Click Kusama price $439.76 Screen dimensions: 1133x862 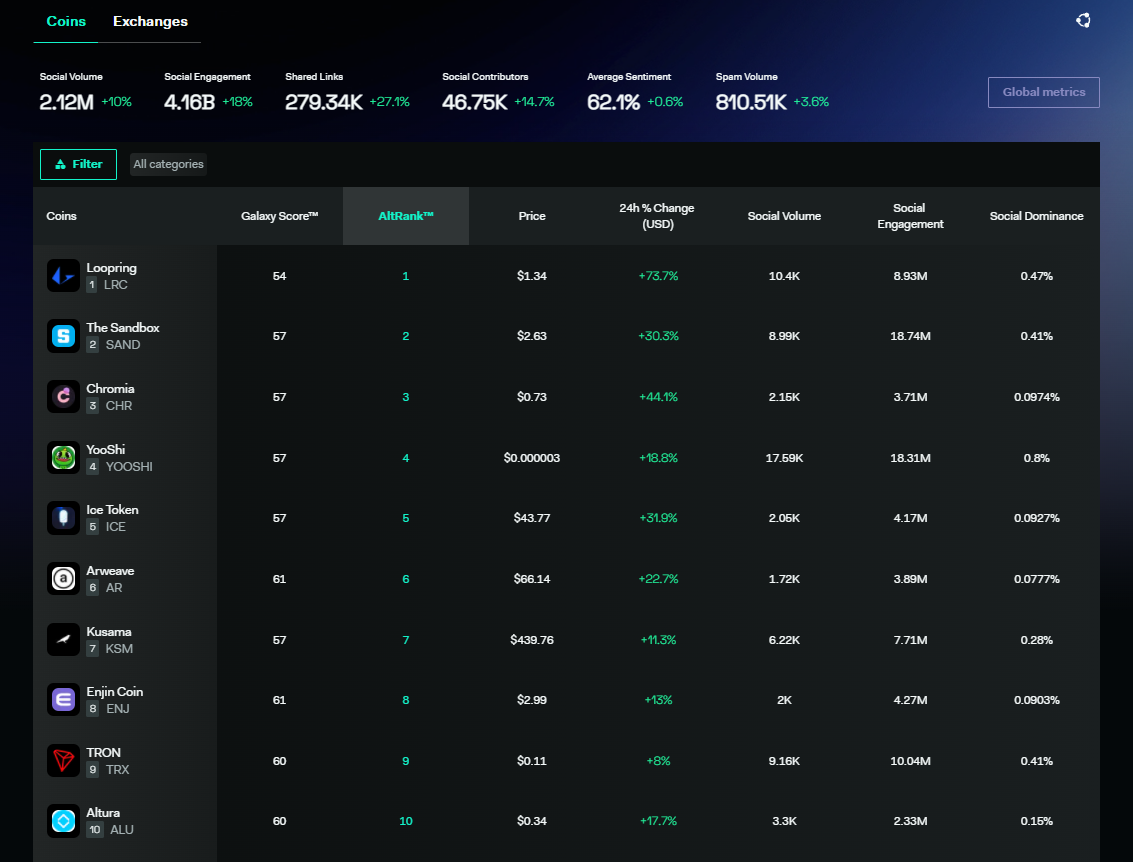tap(532, 640)
